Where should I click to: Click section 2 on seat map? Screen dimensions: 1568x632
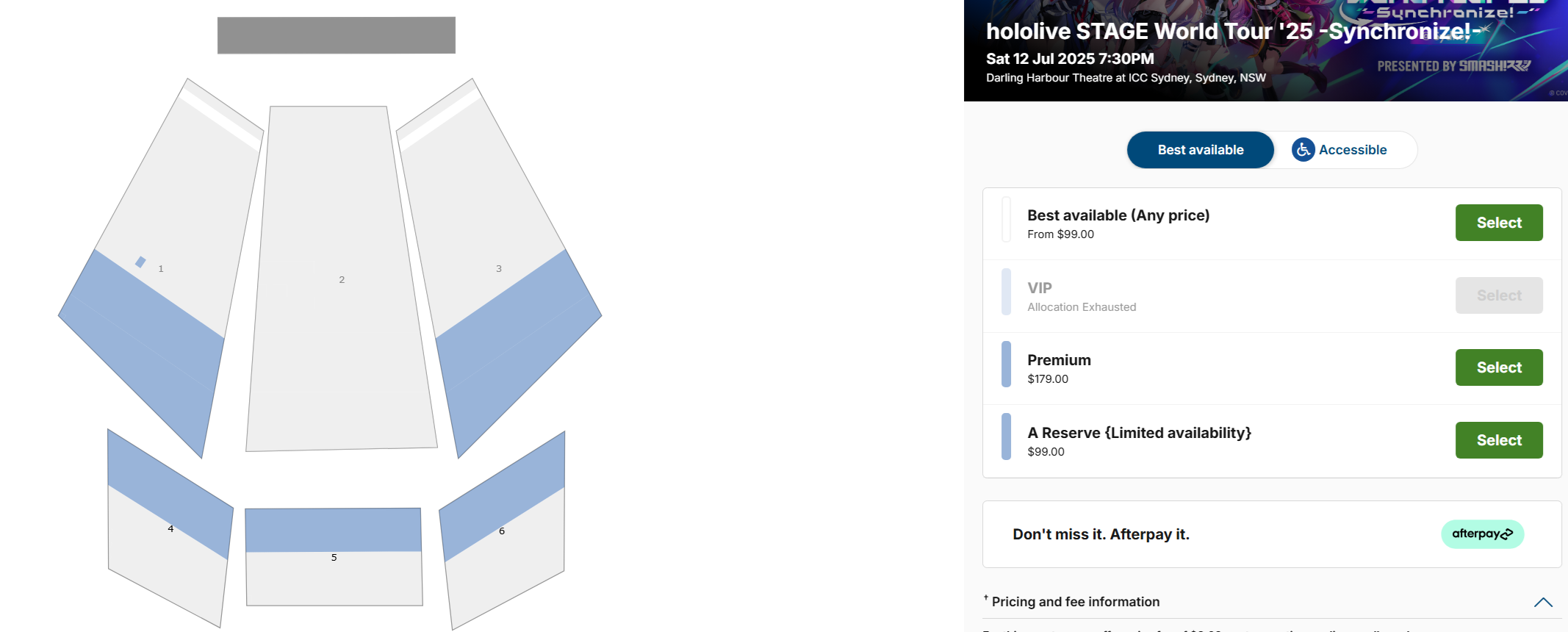coord(342,279)
